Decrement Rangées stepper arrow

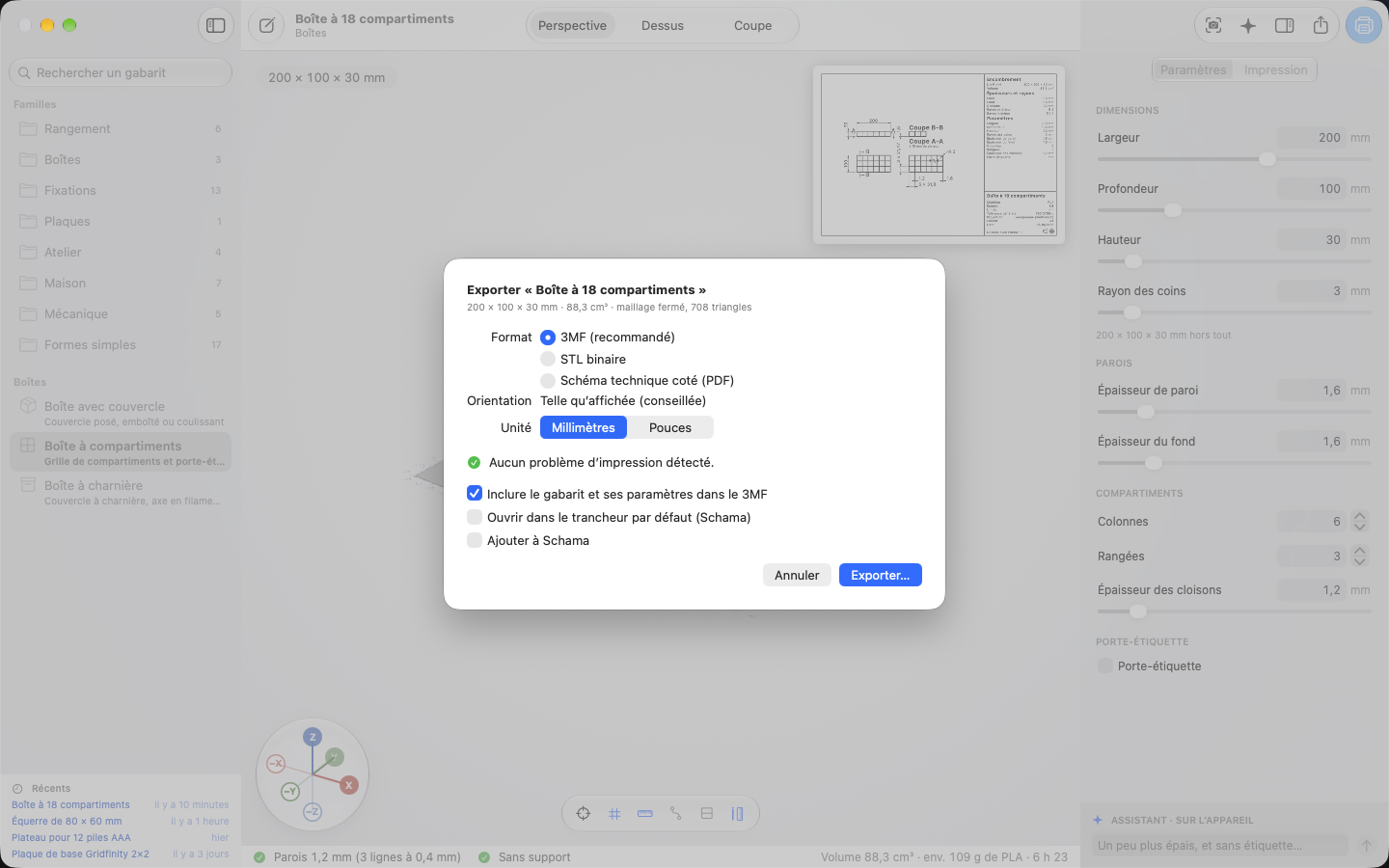1360,561
